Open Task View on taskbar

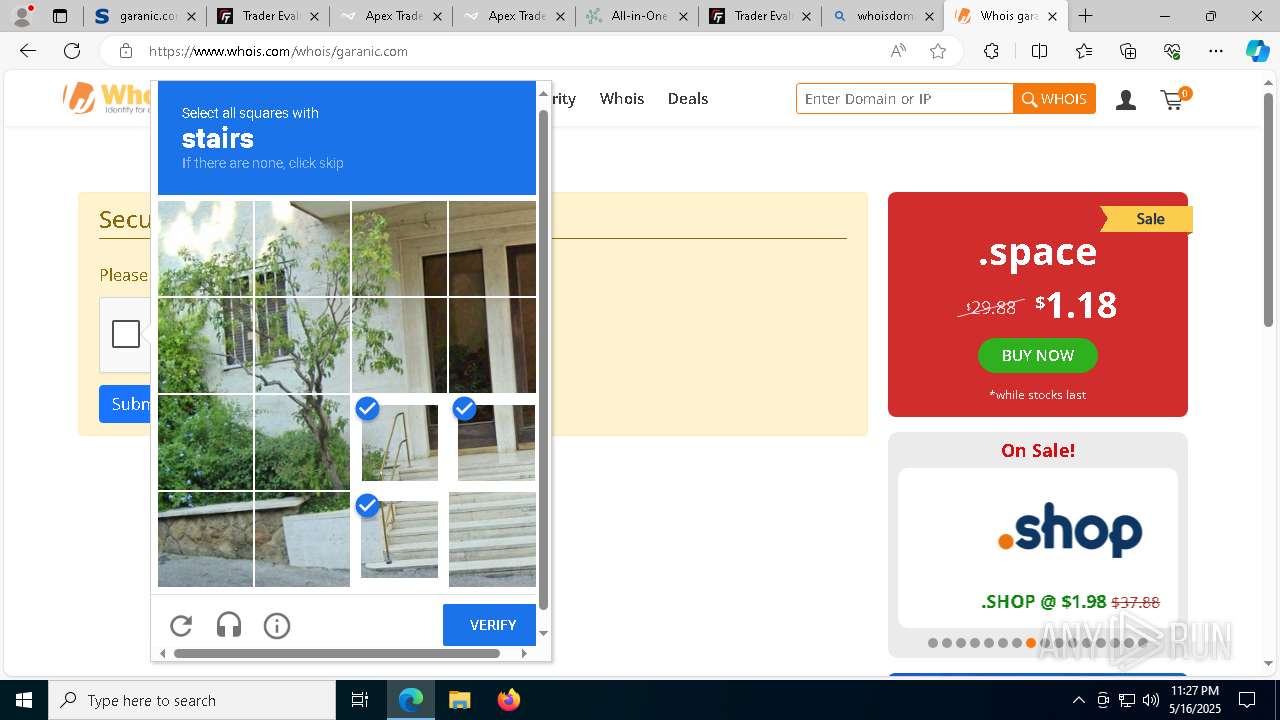[x=360, y=700]
